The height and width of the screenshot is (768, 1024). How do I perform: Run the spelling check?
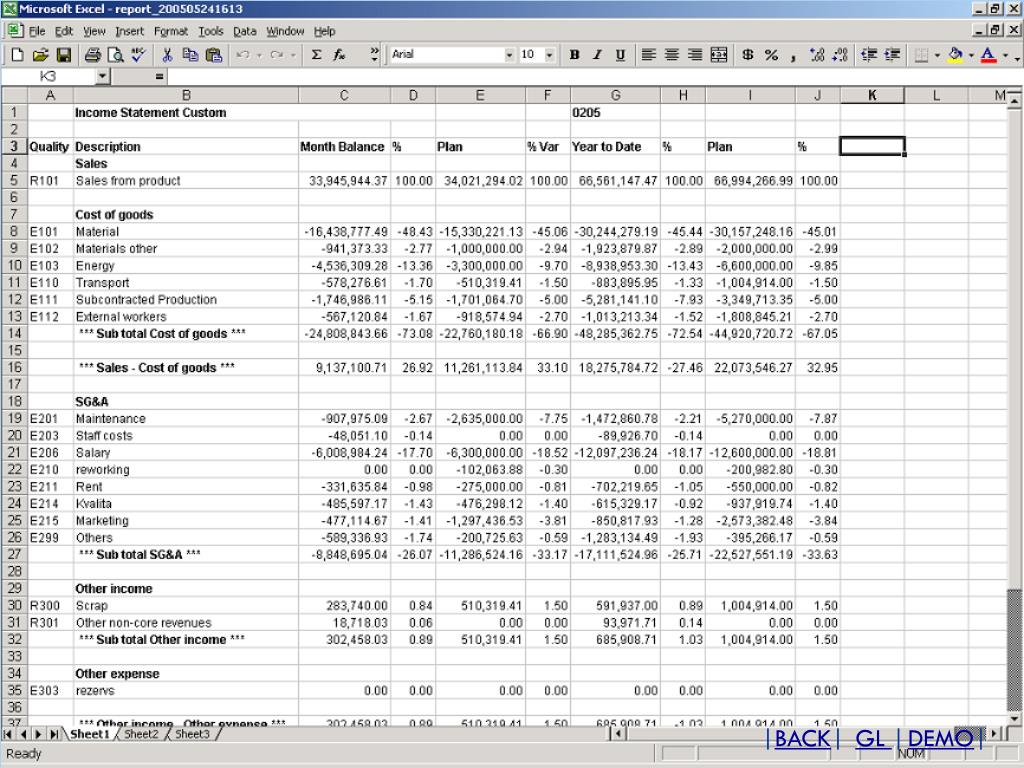click(138, 55)
